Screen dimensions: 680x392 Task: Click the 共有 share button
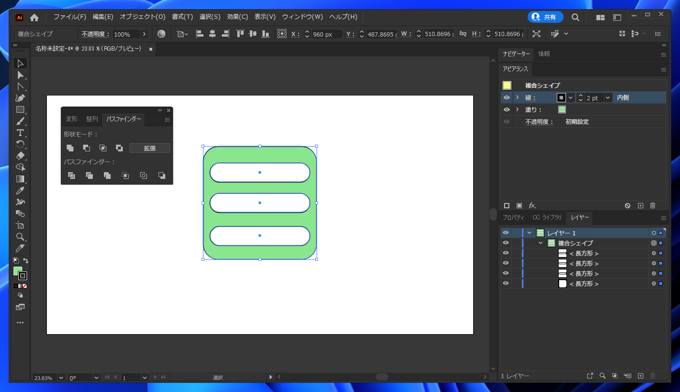pyautogui.click(x=546, y=17)
